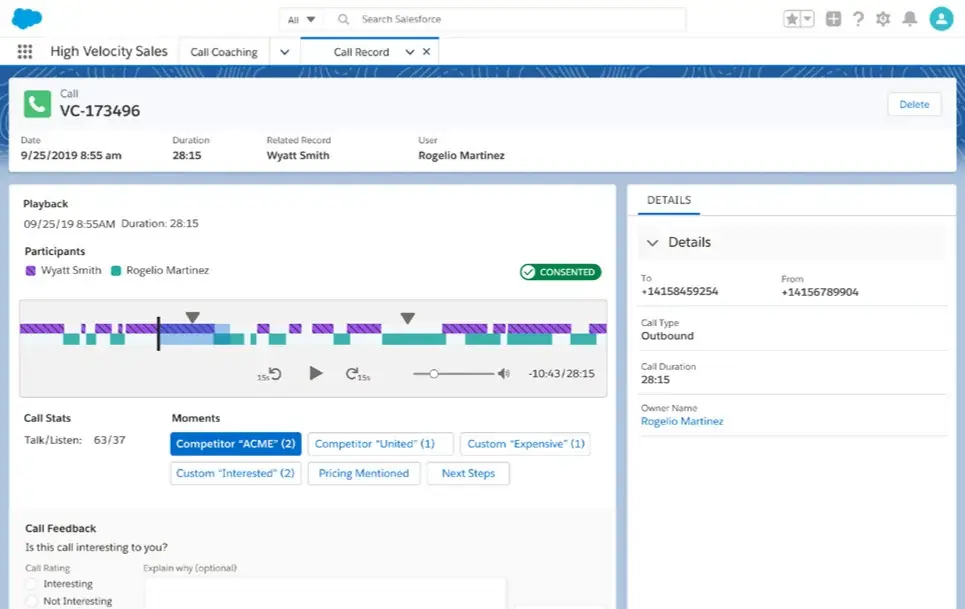Click the second moment marker triangle
This screenshot has width=965, height=609.
coord(407,318)
